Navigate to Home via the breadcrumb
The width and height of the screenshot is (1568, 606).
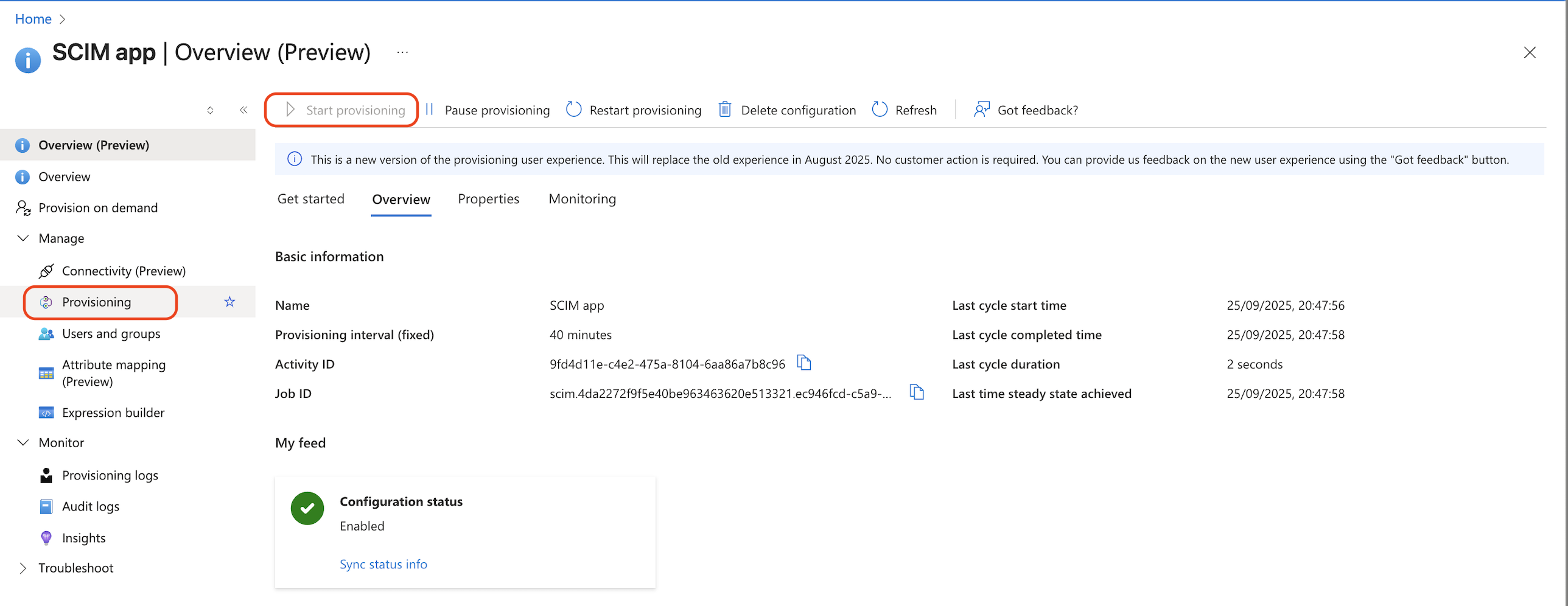point(33,18)
